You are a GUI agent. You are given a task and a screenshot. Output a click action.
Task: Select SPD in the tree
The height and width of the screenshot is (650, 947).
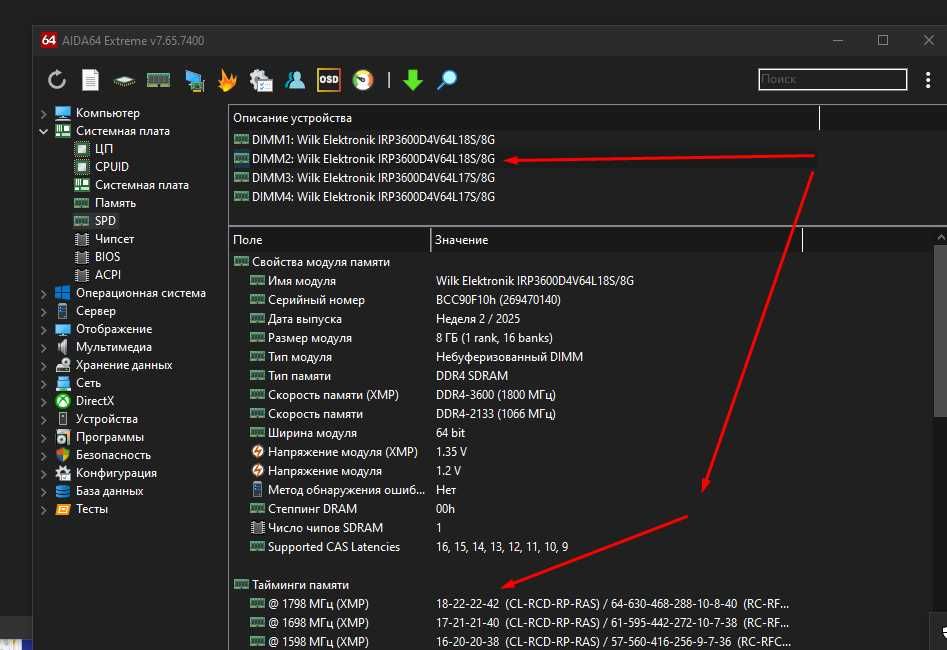coord(105,220)
